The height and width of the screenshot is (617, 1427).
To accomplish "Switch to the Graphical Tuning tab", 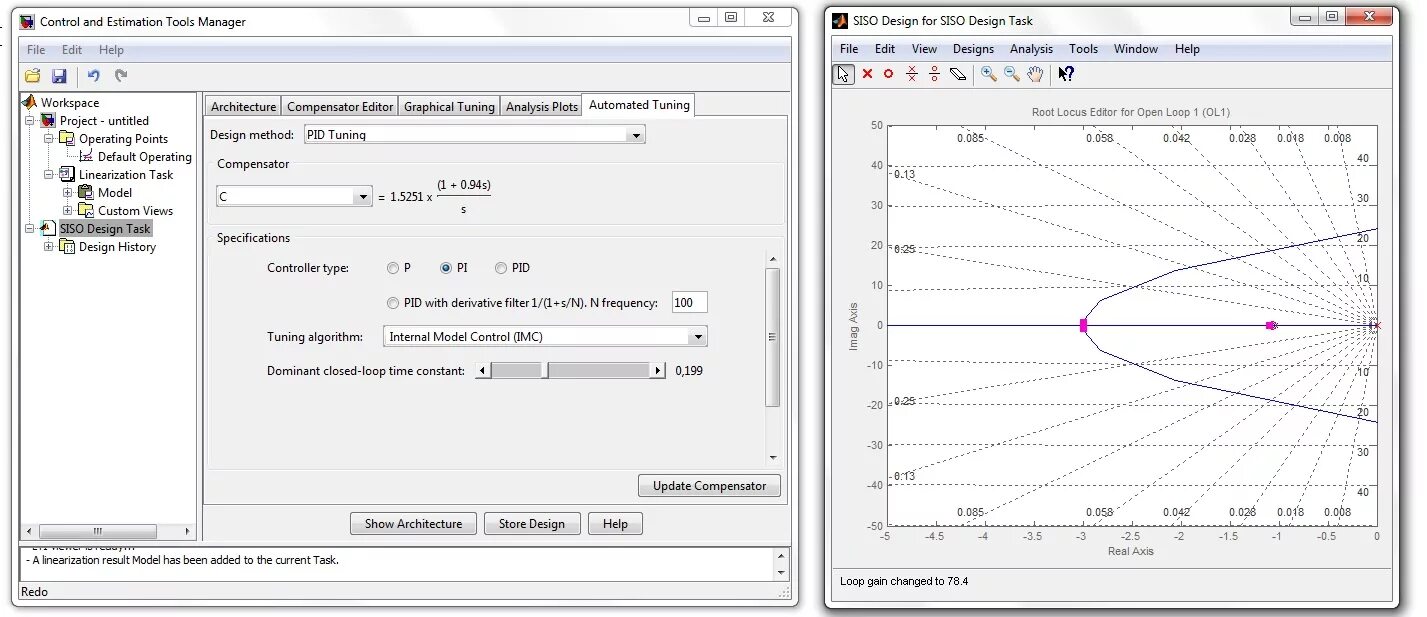I will pyautogui.click(x=449, y=106).
